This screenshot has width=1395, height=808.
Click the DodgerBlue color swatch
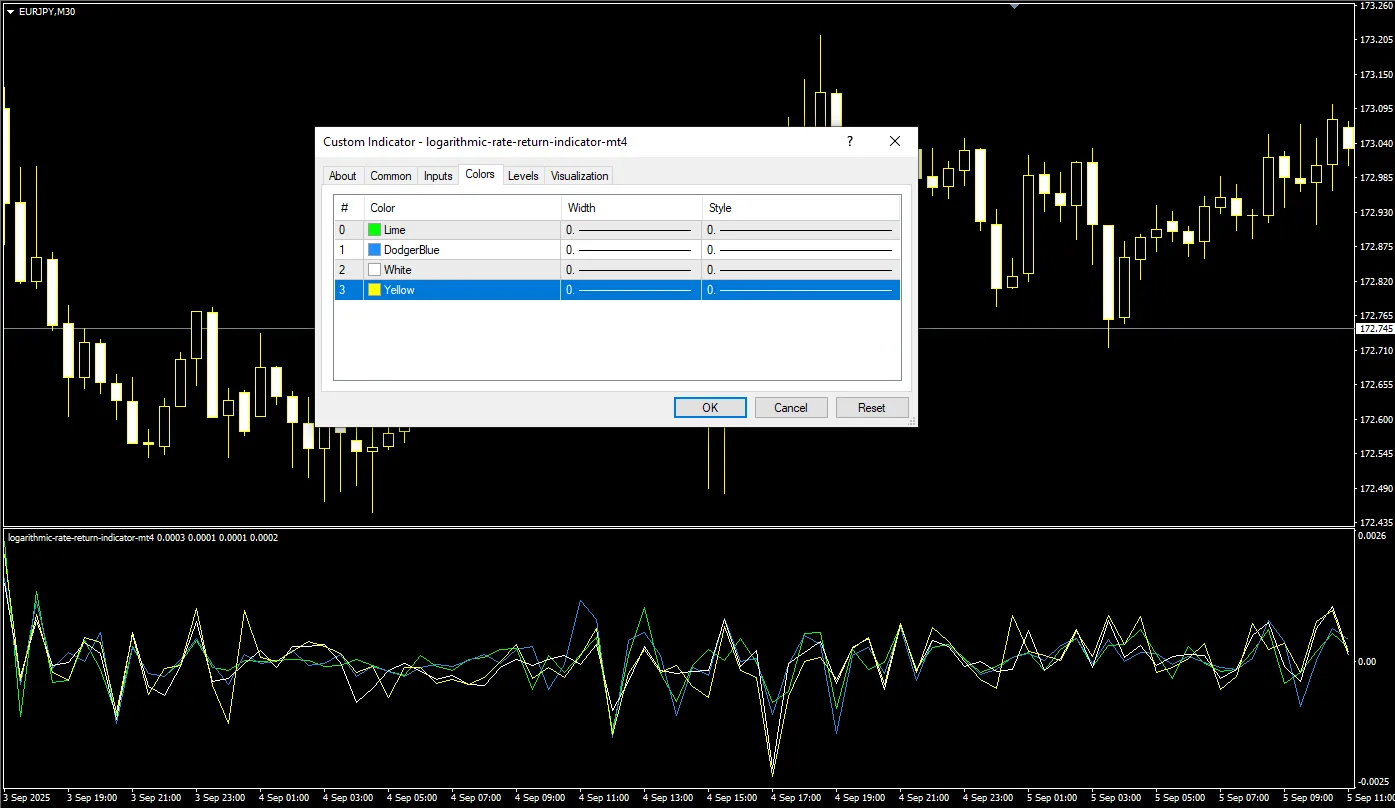tap(374, 250)
